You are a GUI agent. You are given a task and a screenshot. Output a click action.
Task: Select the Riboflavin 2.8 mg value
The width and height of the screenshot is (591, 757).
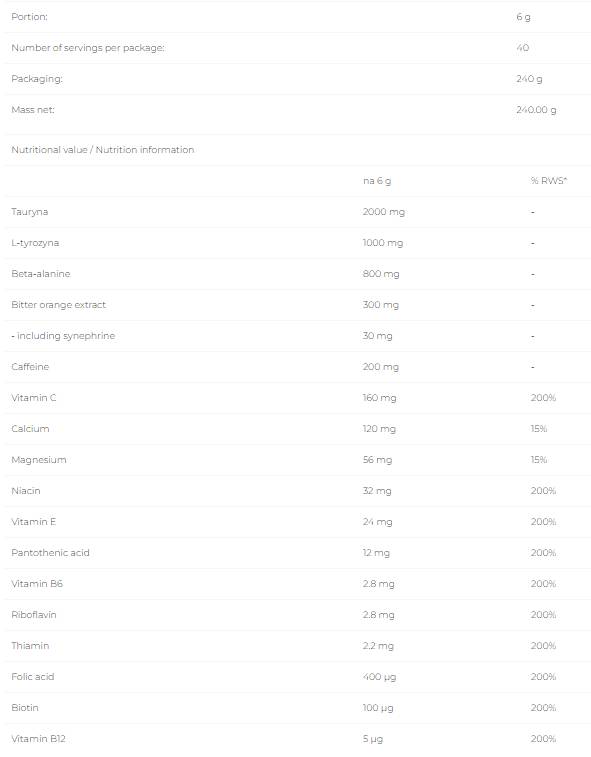378,615
